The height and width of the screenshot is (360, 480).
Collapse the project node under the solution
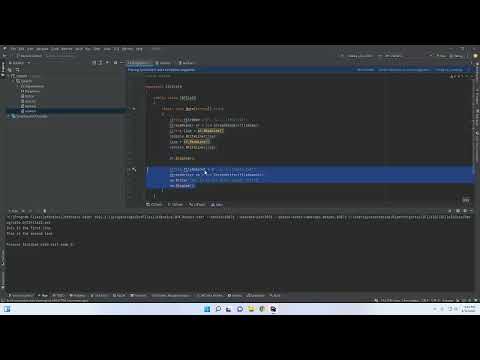click(13, 81)
